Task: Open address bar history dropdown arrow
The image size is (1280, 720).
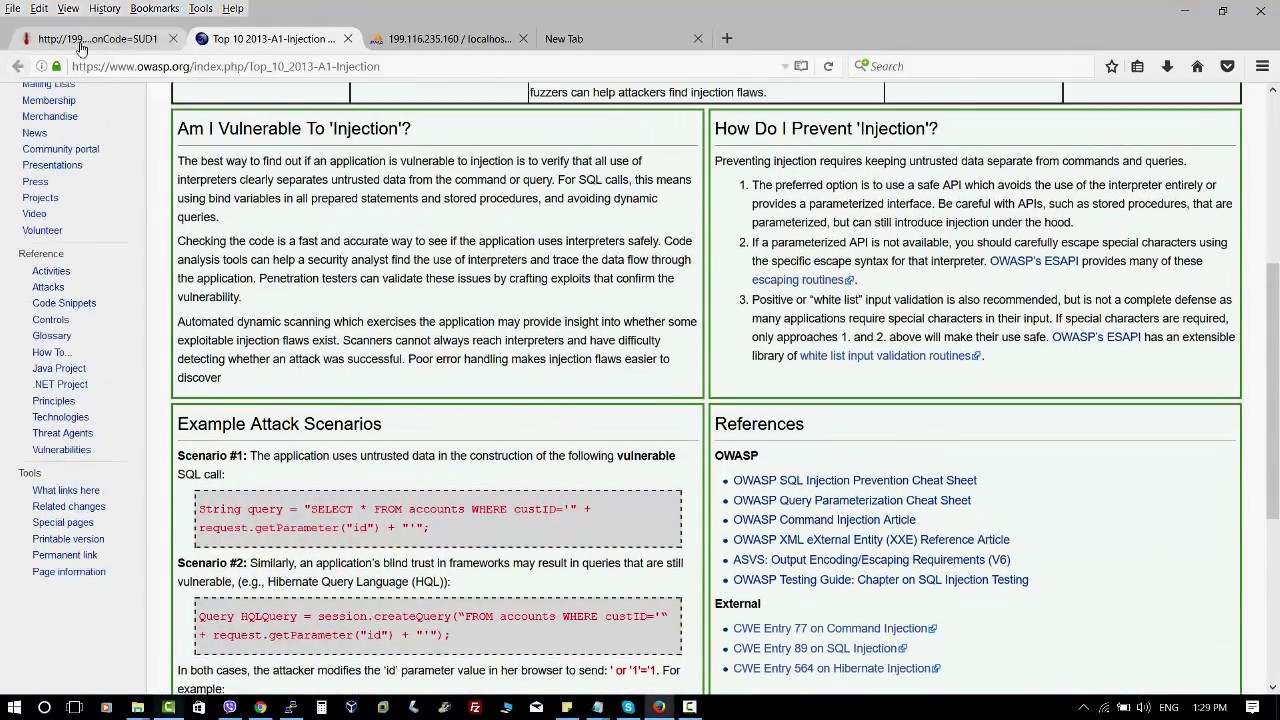Action: [x=784, y=66]
